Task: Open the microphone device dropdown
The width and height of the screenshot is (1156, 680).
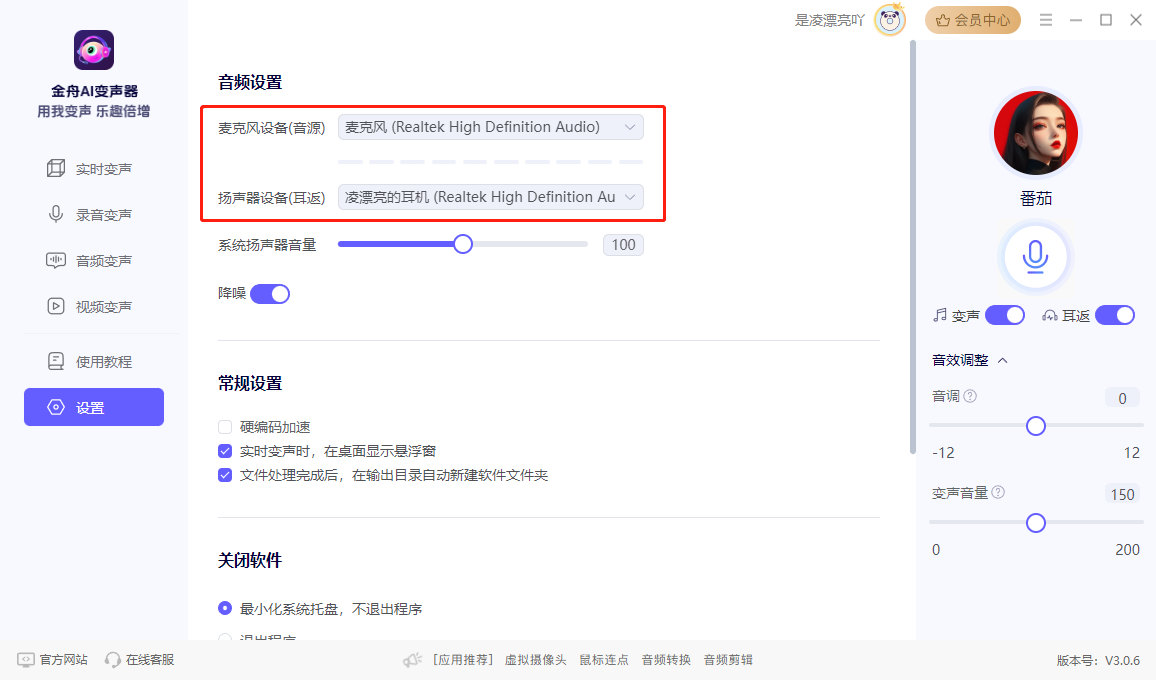Action: coord(490,127)
